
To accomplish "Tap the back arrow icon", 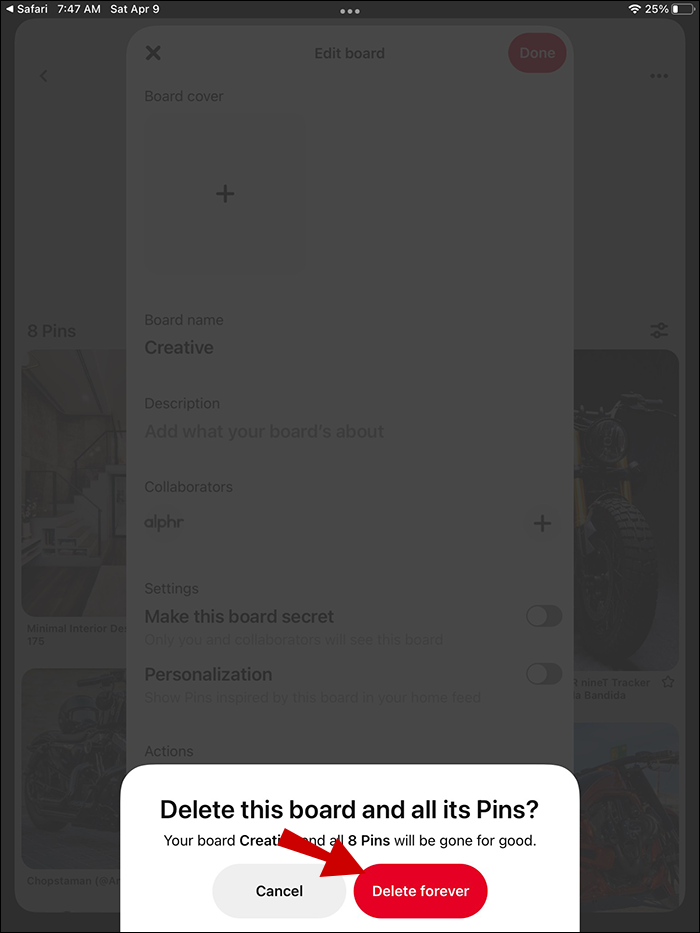I will 43,76.
